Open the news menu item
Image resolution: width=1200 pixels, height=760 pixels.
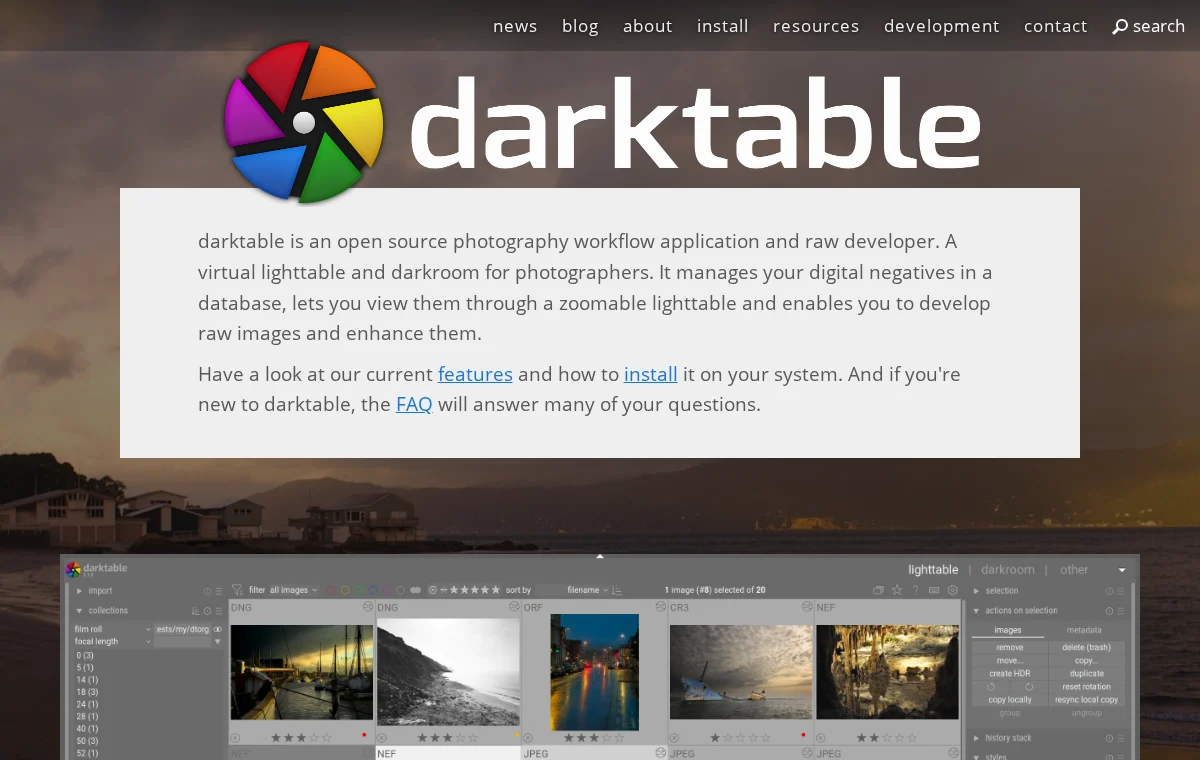515,26
